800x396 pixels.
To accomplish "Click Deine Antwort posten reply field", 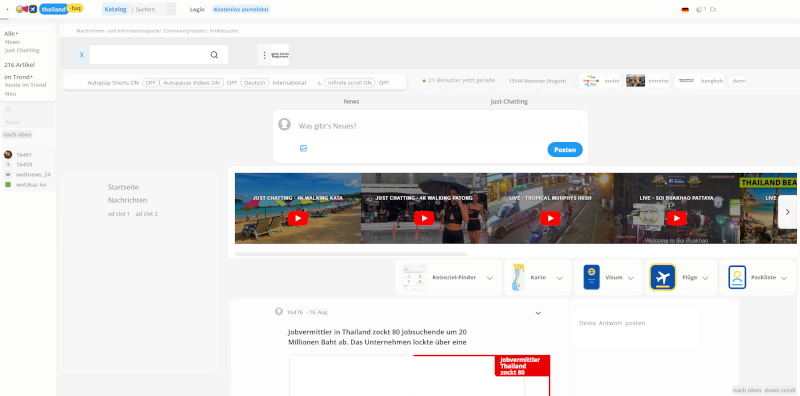I will point(633,323).
